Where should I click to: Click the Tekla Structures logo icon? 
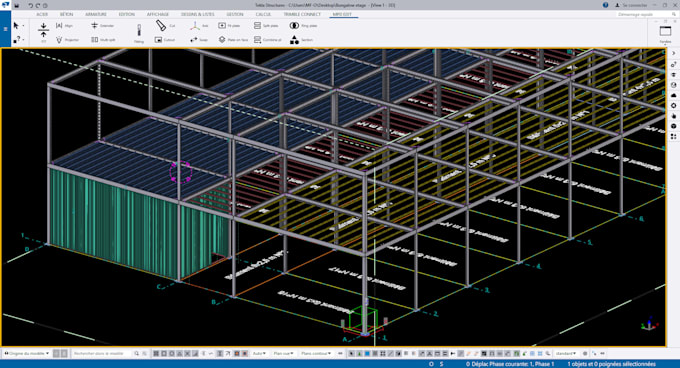tap(5, 5)
